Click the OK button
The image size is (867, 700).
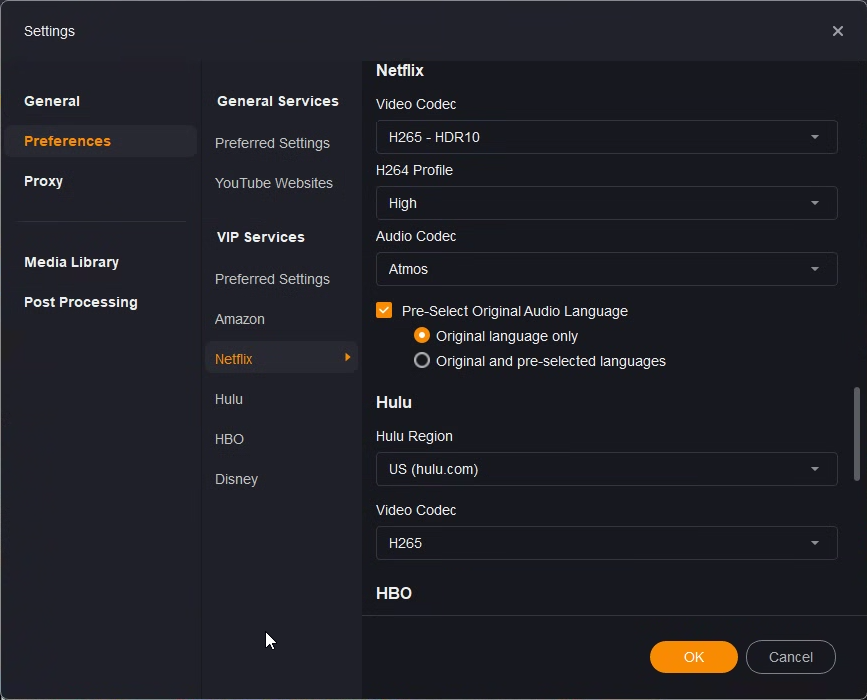tap(694, 657)
